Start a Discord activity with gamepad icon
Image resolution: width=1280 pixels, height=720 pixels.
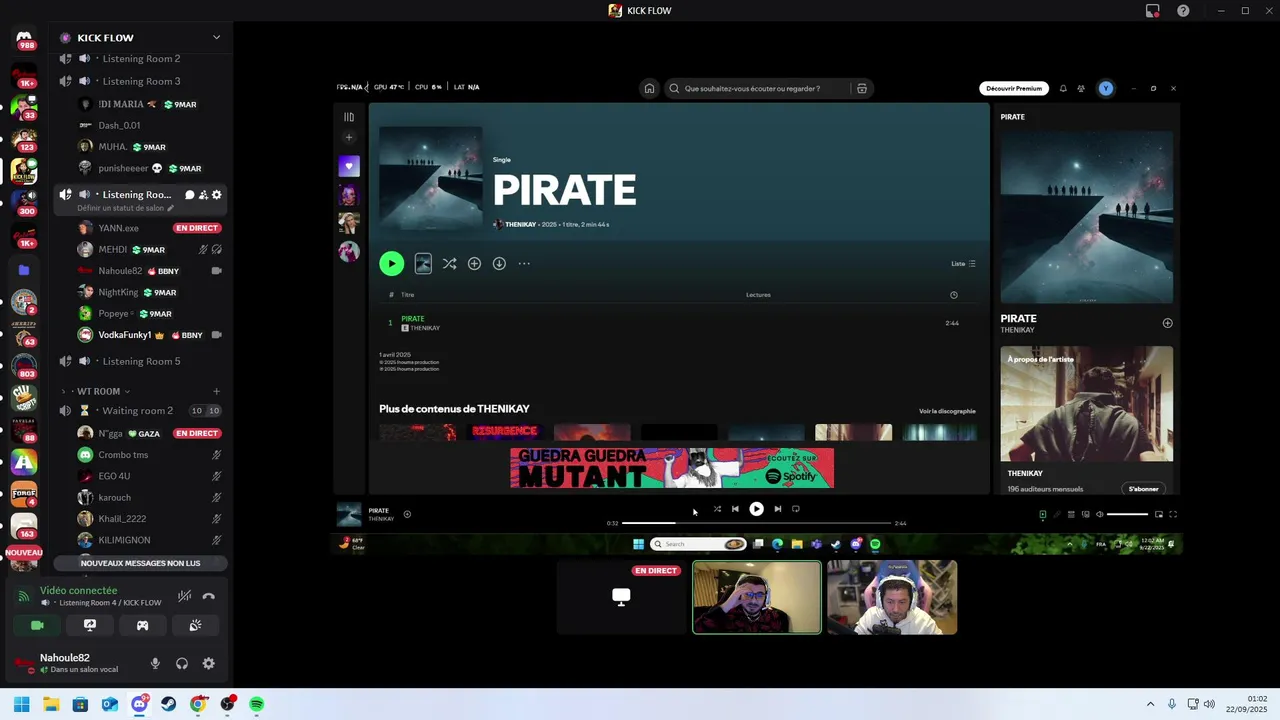[x=142, y=625]
